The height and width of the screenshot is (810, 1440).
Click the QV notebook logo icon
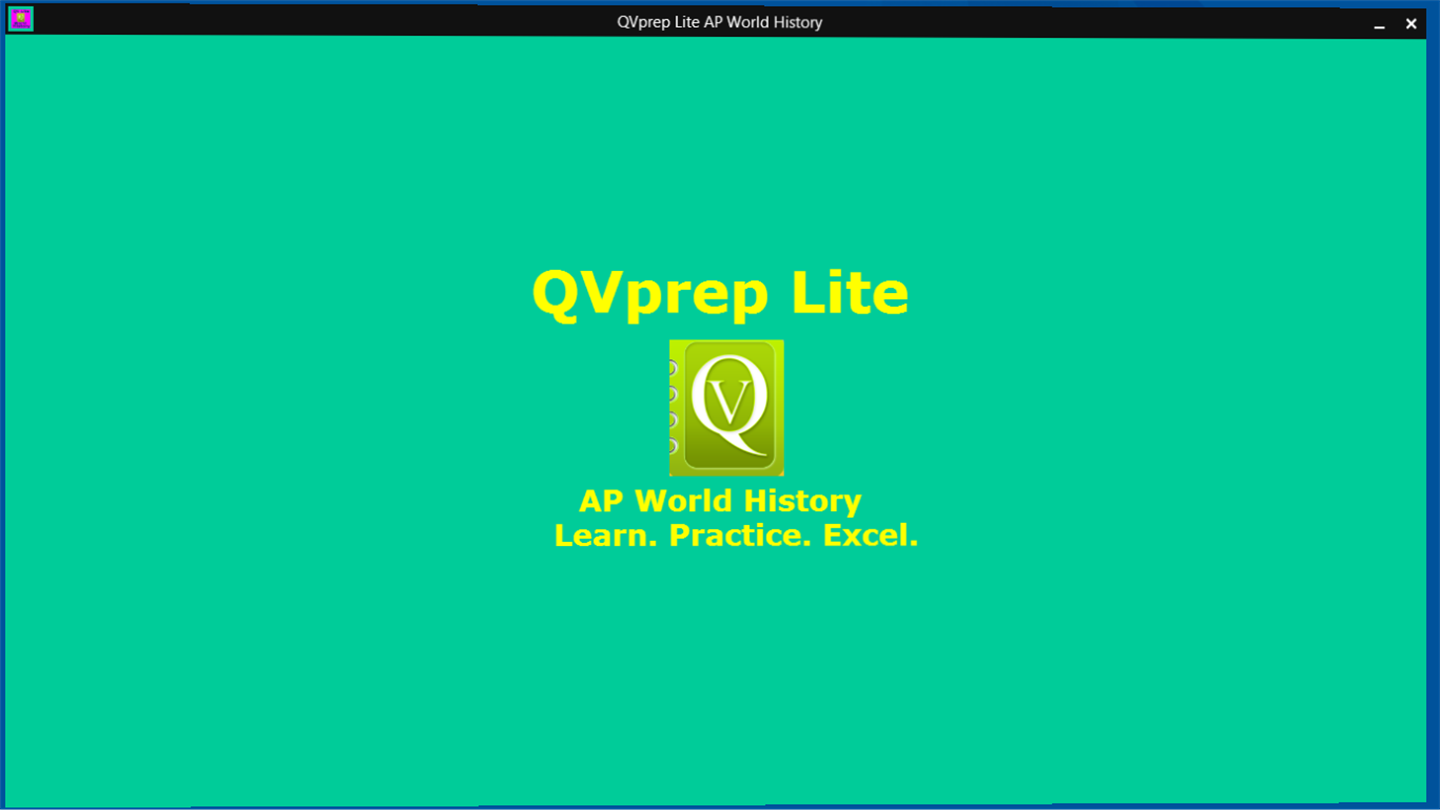tap(726, 408)
